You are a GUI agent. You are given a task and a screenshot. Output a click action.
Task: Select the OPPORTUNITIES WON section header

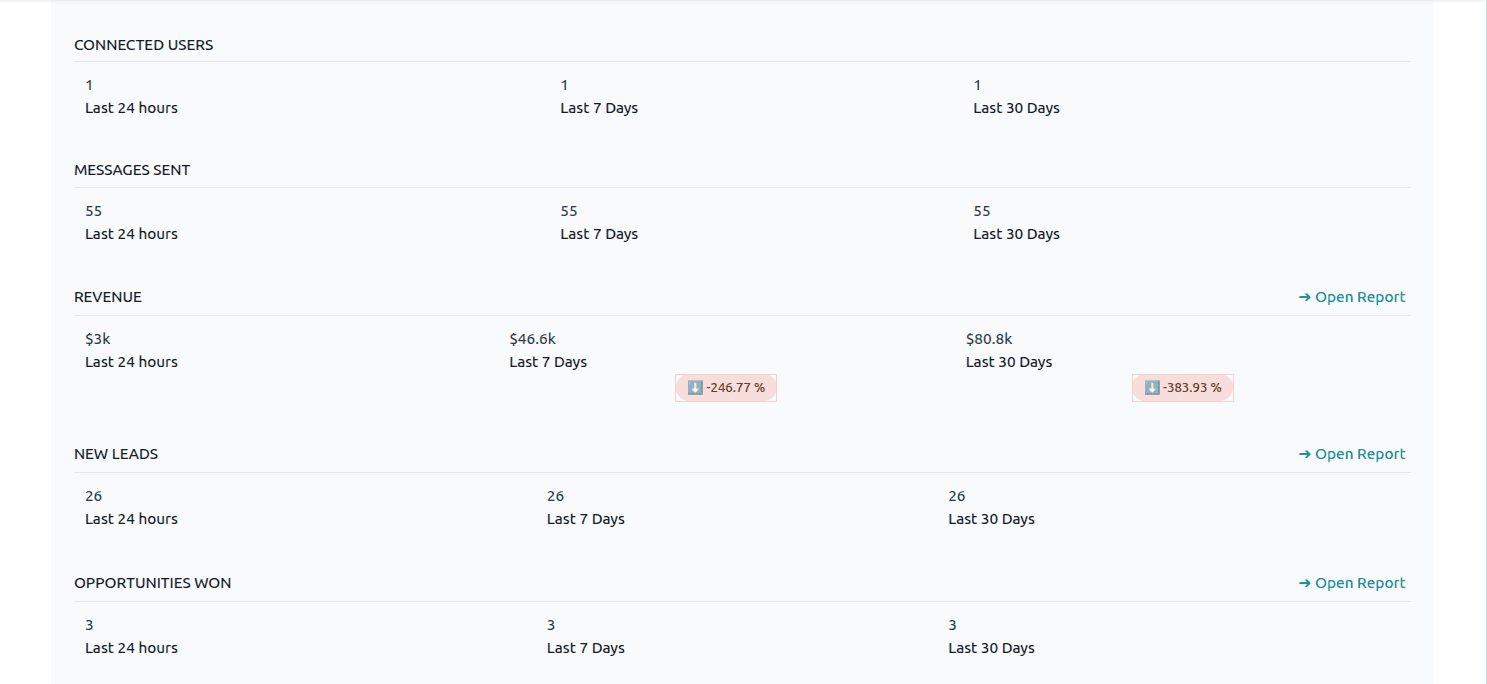tap(152, 582)
